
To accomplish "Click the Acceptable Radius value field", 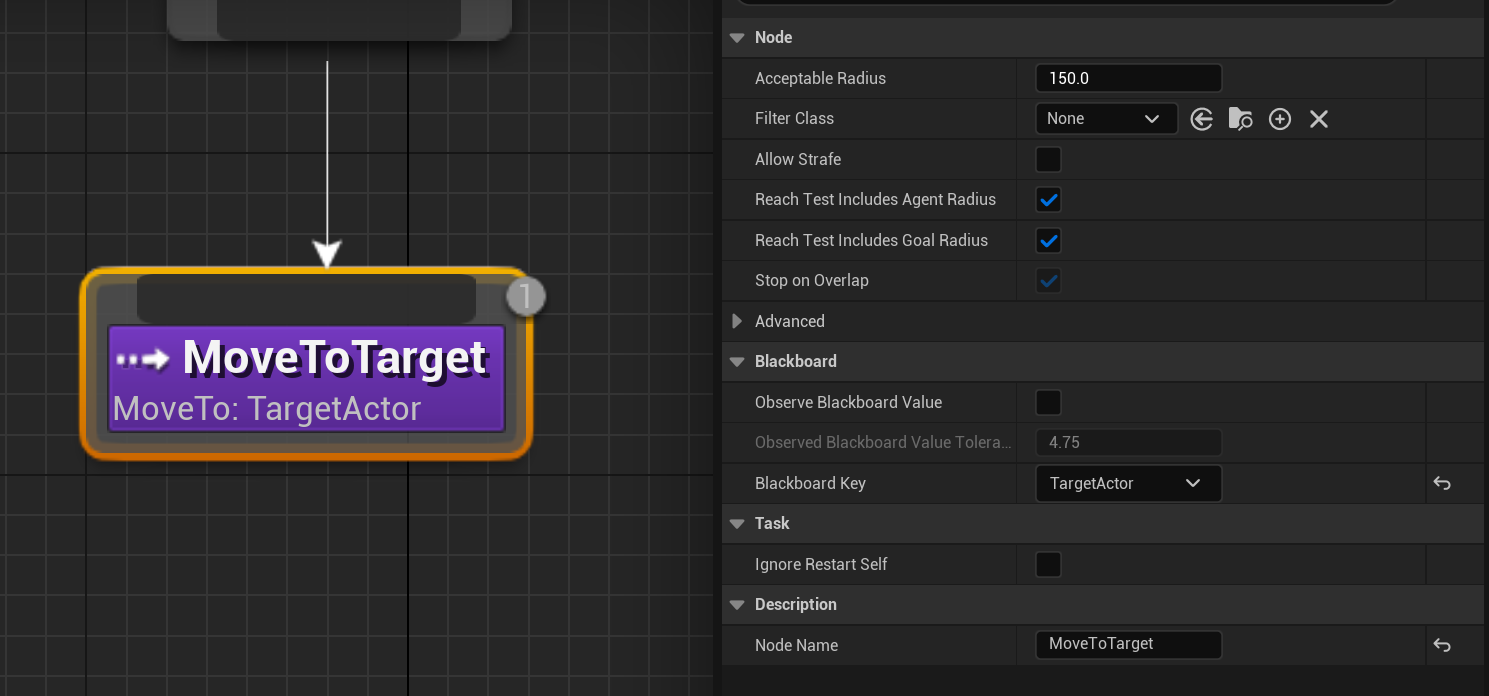I will (1128, 78).
